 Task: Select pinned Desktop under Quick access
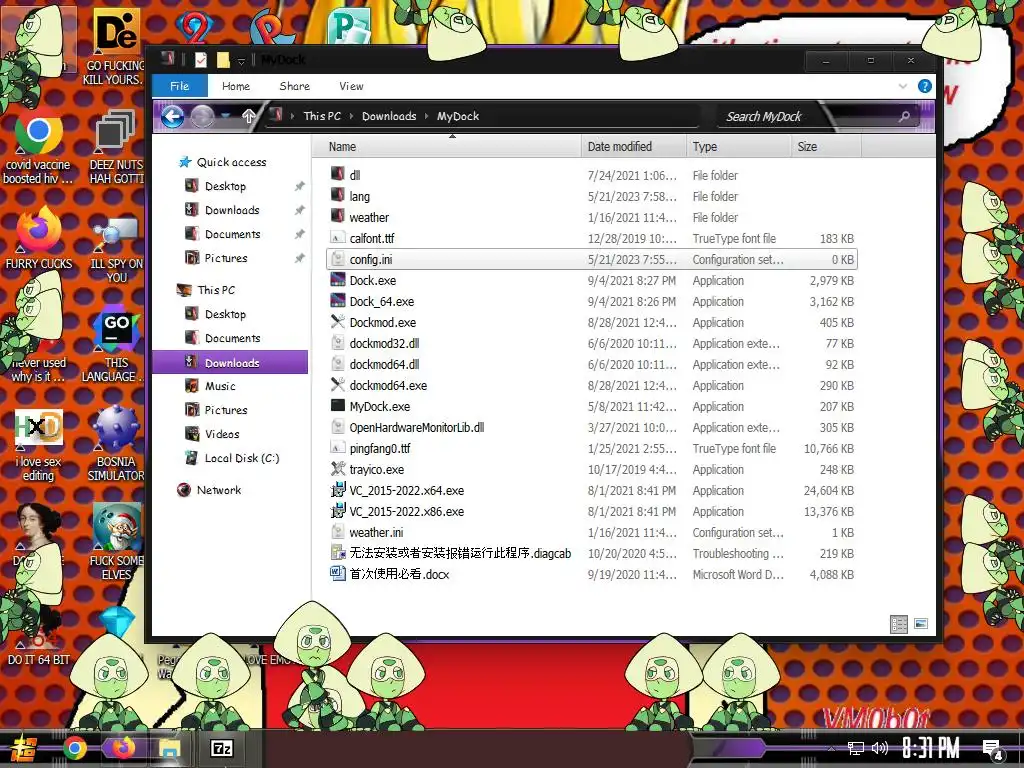pyautogui.click(x=225, y=186)
